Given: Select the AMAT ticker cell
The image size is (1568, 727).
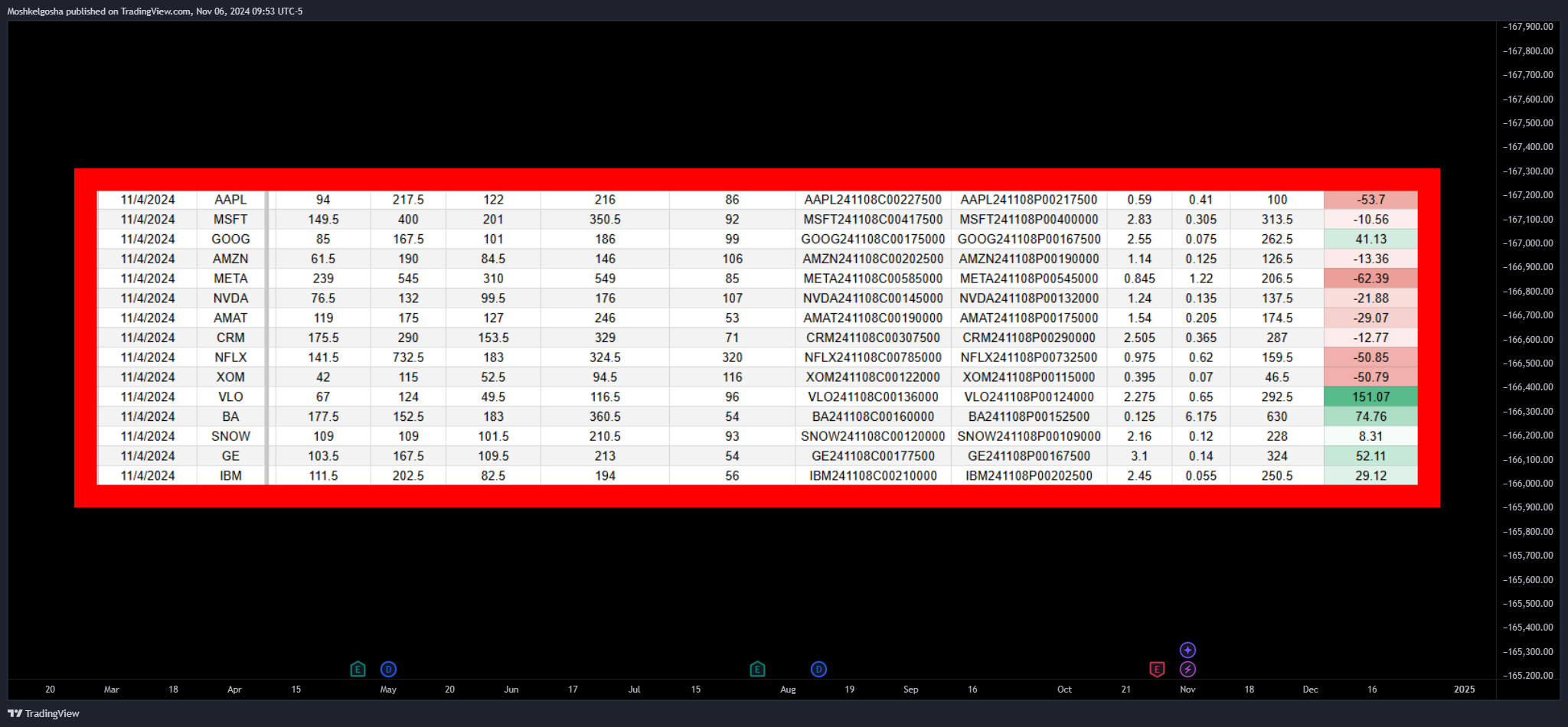Looking at the screenshot, I should pyautogui.click(x=230, y=318).
